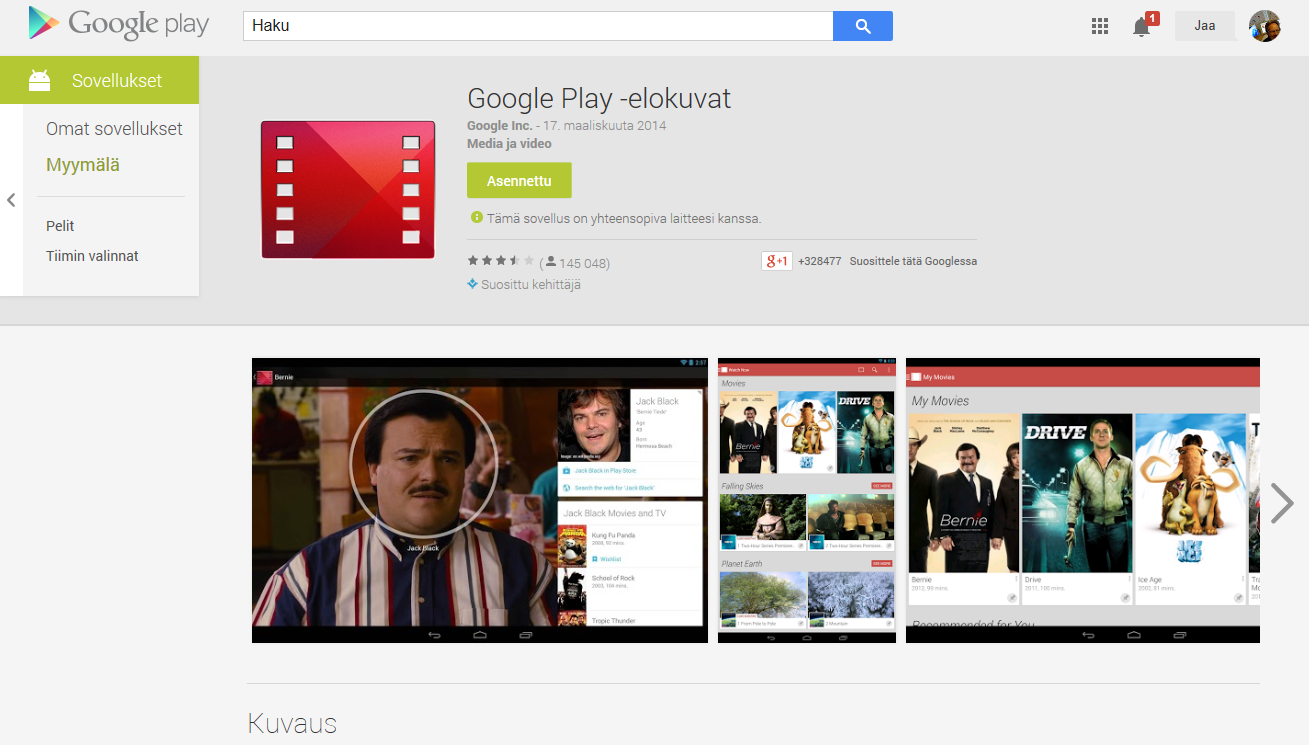Click the Google Play -elokuvat title

tap(599, 98)
